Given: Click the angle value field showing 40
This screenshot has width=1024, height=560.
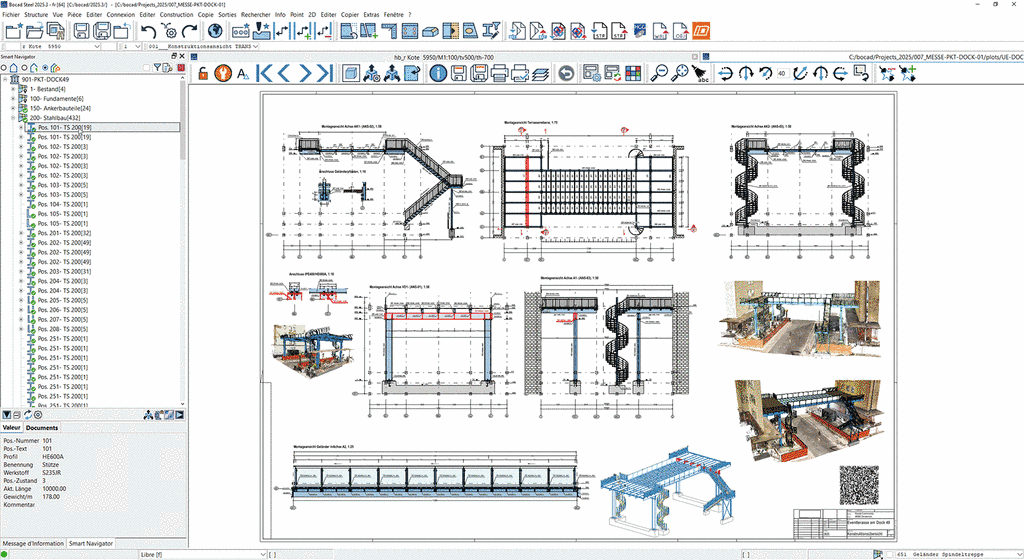Looking at the screenshot, I should click(782, 73).
